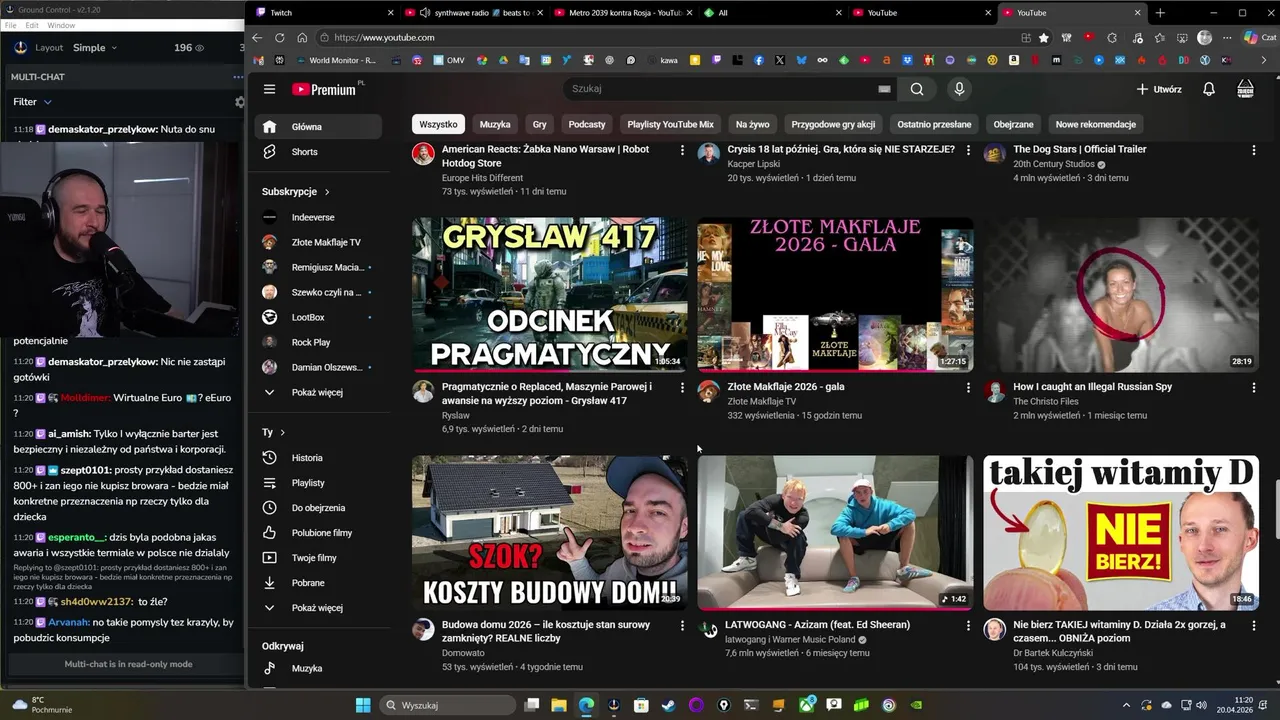Select the Wszystko filter chip
1280x720 pixels.
click(x=438, y=125)
